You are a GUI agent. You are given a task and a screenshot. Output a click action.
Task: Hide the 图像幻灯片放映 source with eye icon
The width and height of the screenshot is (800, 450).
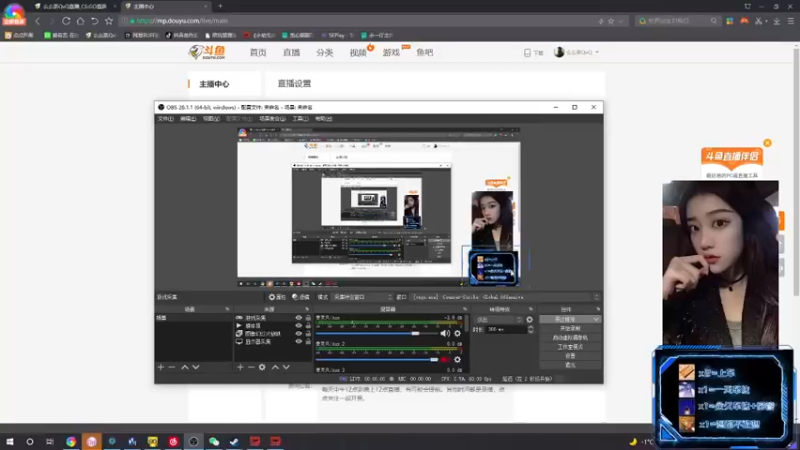tap(298, 334)
